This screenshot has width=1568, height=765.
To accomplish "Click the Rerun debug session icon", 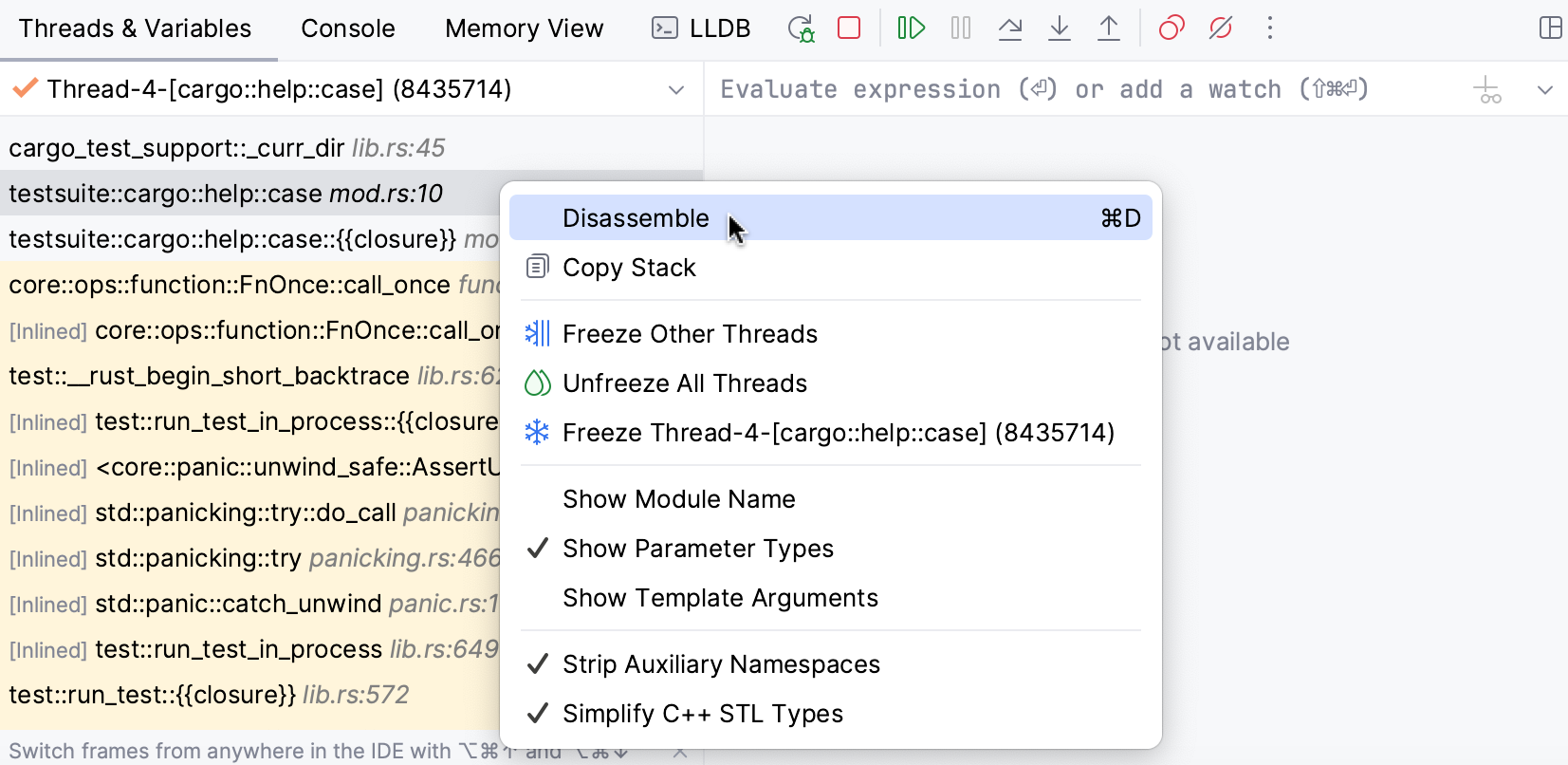I will point(801,28).
